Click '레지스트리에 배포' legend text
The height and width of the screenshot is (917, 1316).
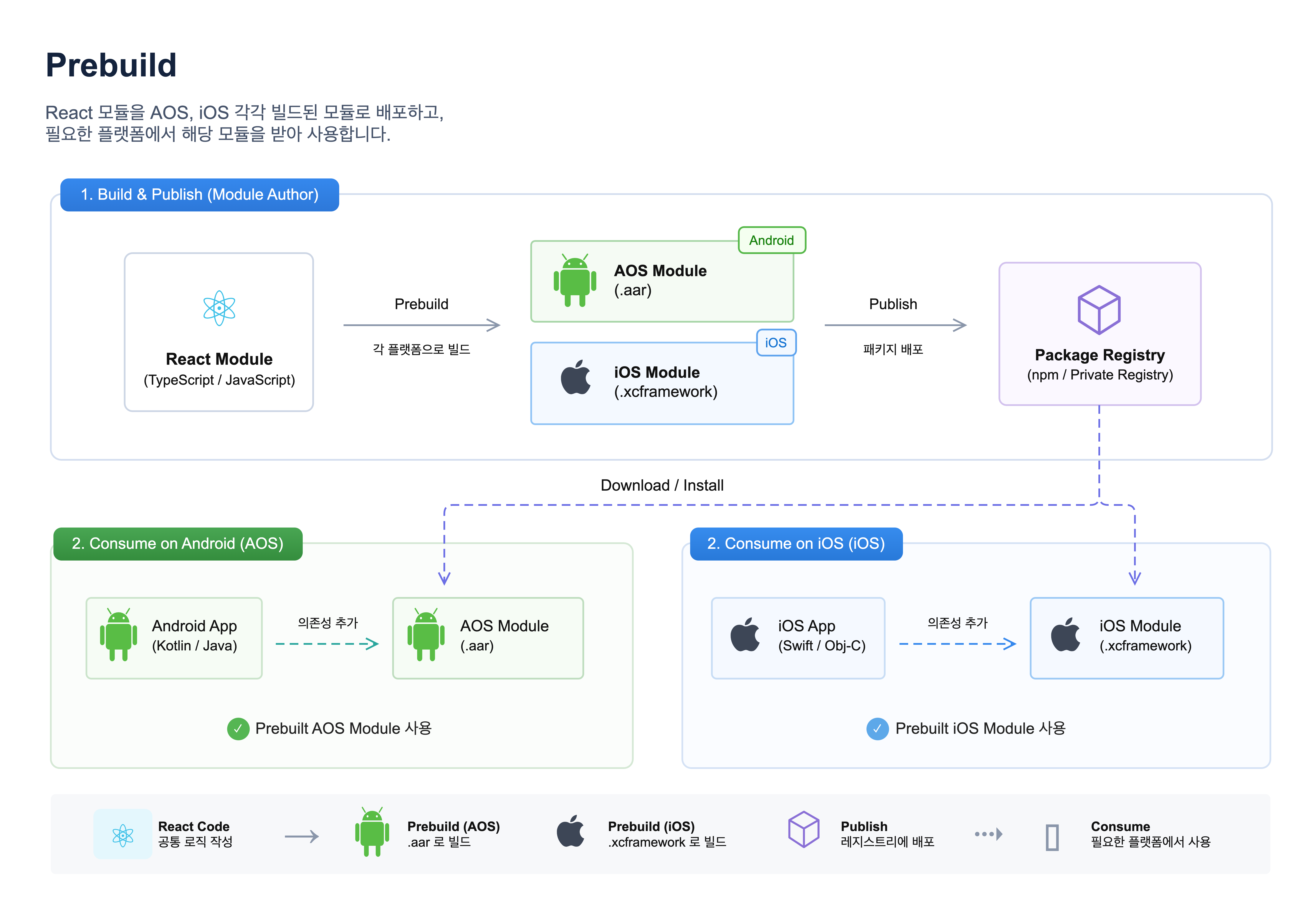[887, 842]
